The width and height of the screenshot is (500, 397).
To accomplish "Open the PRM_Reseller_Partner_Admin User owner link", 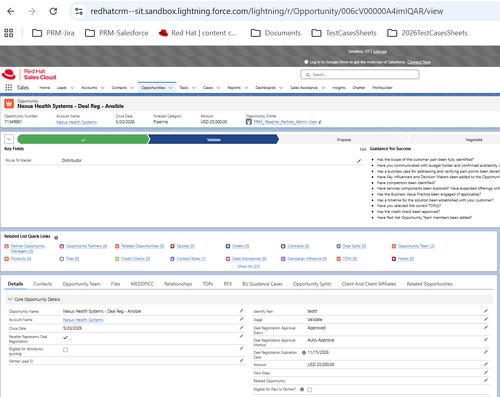I will (x=285, y=122).
